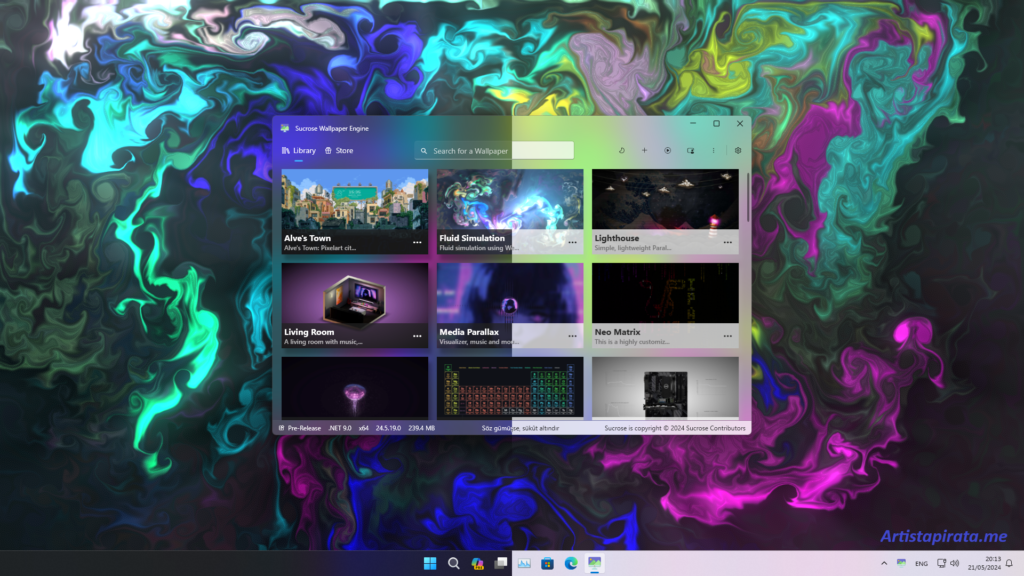Open Sucrose settings with the gear icon
This screenshot has width=1024, height=576.
pyautogui.click(x=737, y=150)
